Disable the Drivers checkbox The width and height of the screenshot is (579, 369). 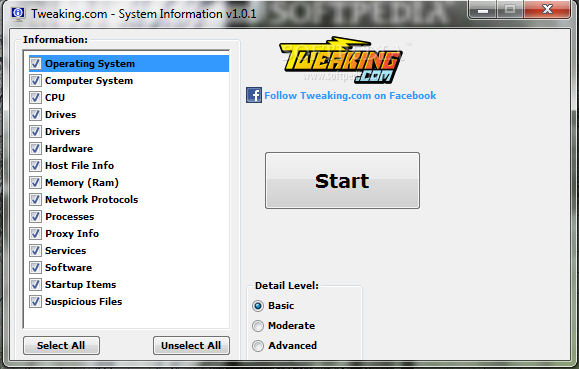[x=35, y=131]
